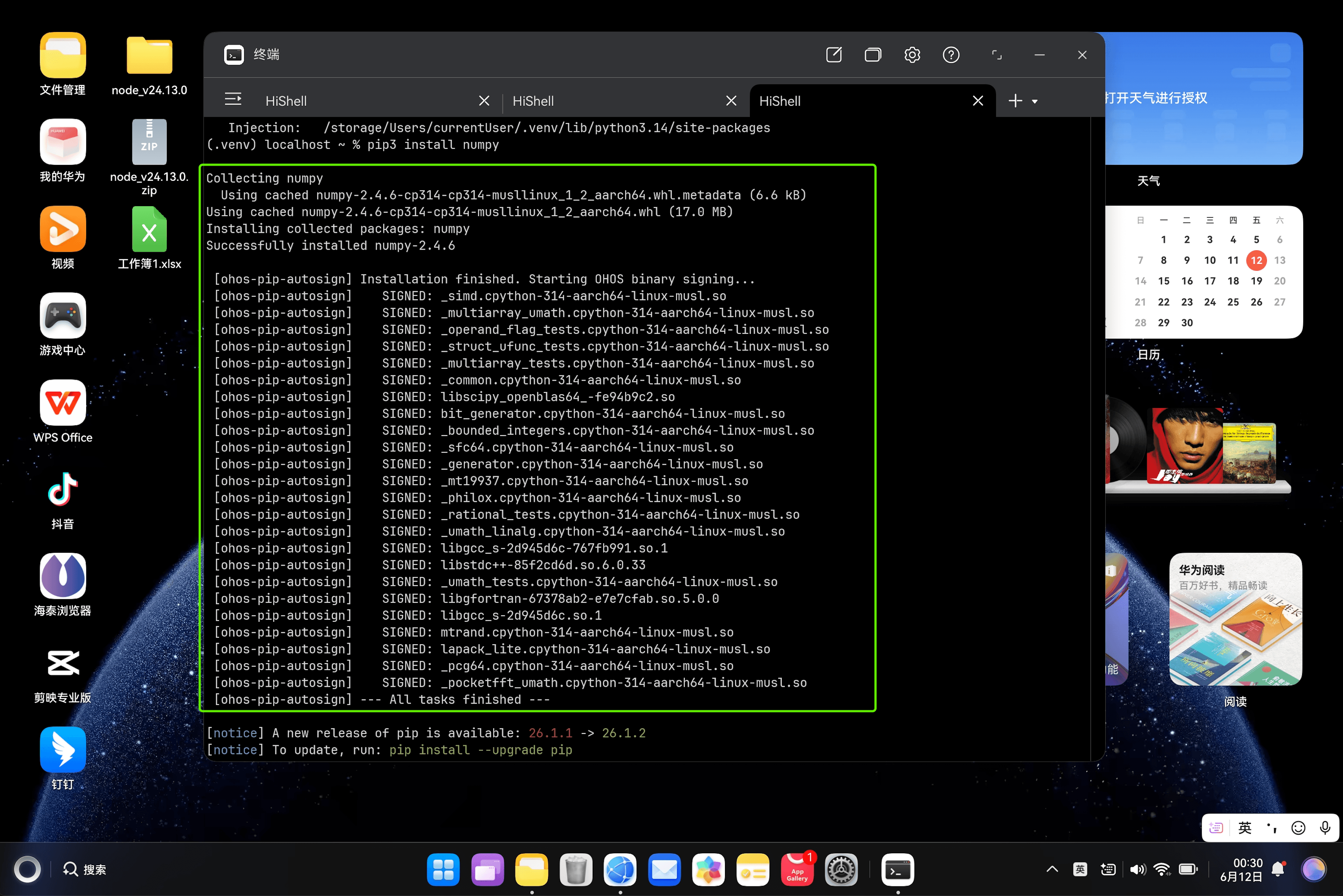1343x896 pixels.
Task: Open the Jay album cover in music widget
Action: 1185,446
